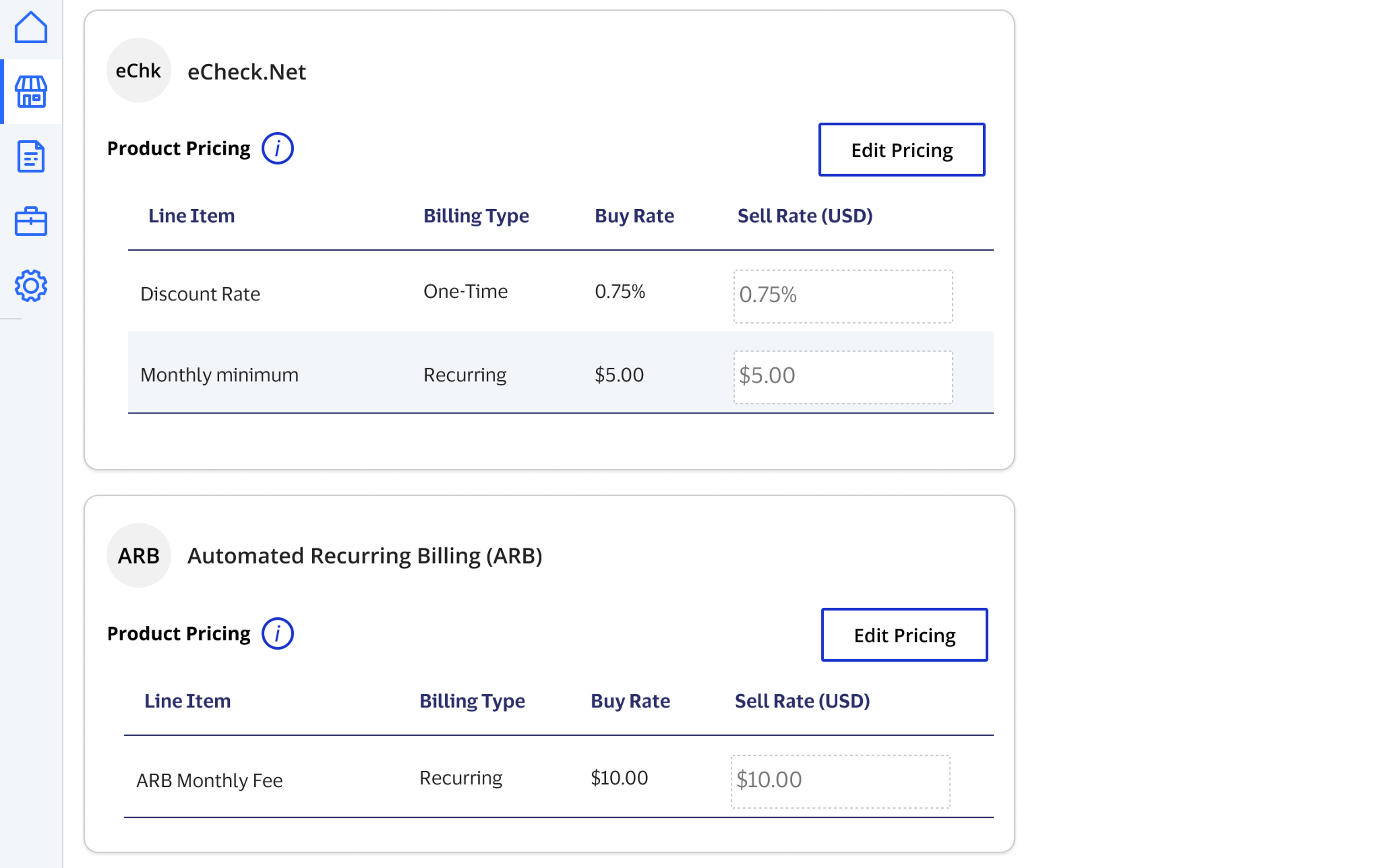This screenshot has height=868, width=1378.
Task: Click the Automated Recurring Billing (ARB) title
Action: [365, 556]
